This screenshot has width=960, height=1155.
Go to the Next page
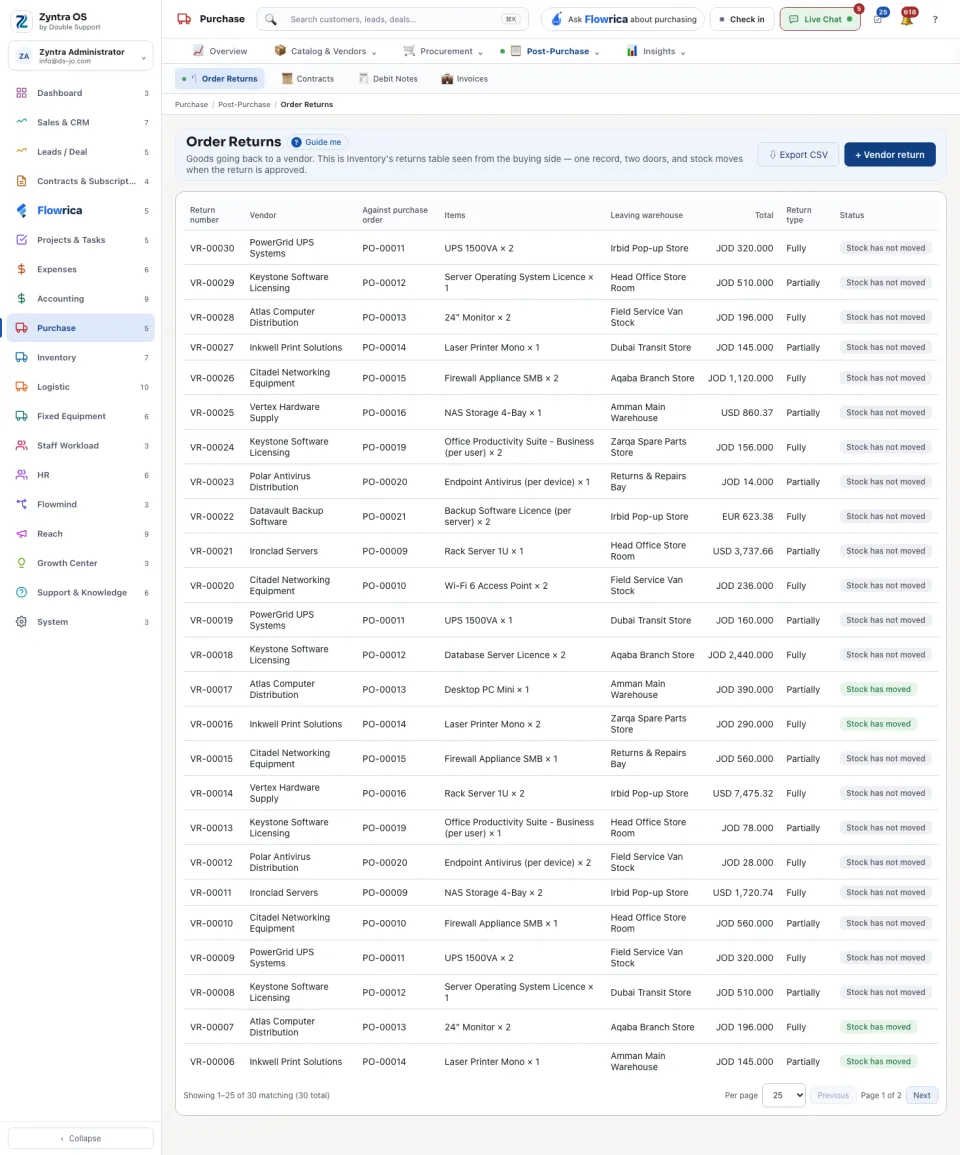tap(922, 1095)
